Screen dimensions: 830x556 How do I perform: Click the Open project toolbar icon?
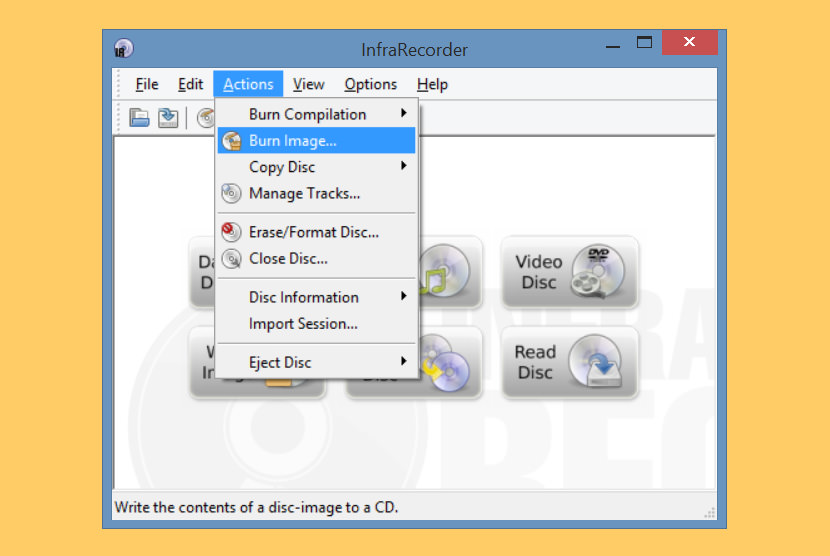[139, 118]
